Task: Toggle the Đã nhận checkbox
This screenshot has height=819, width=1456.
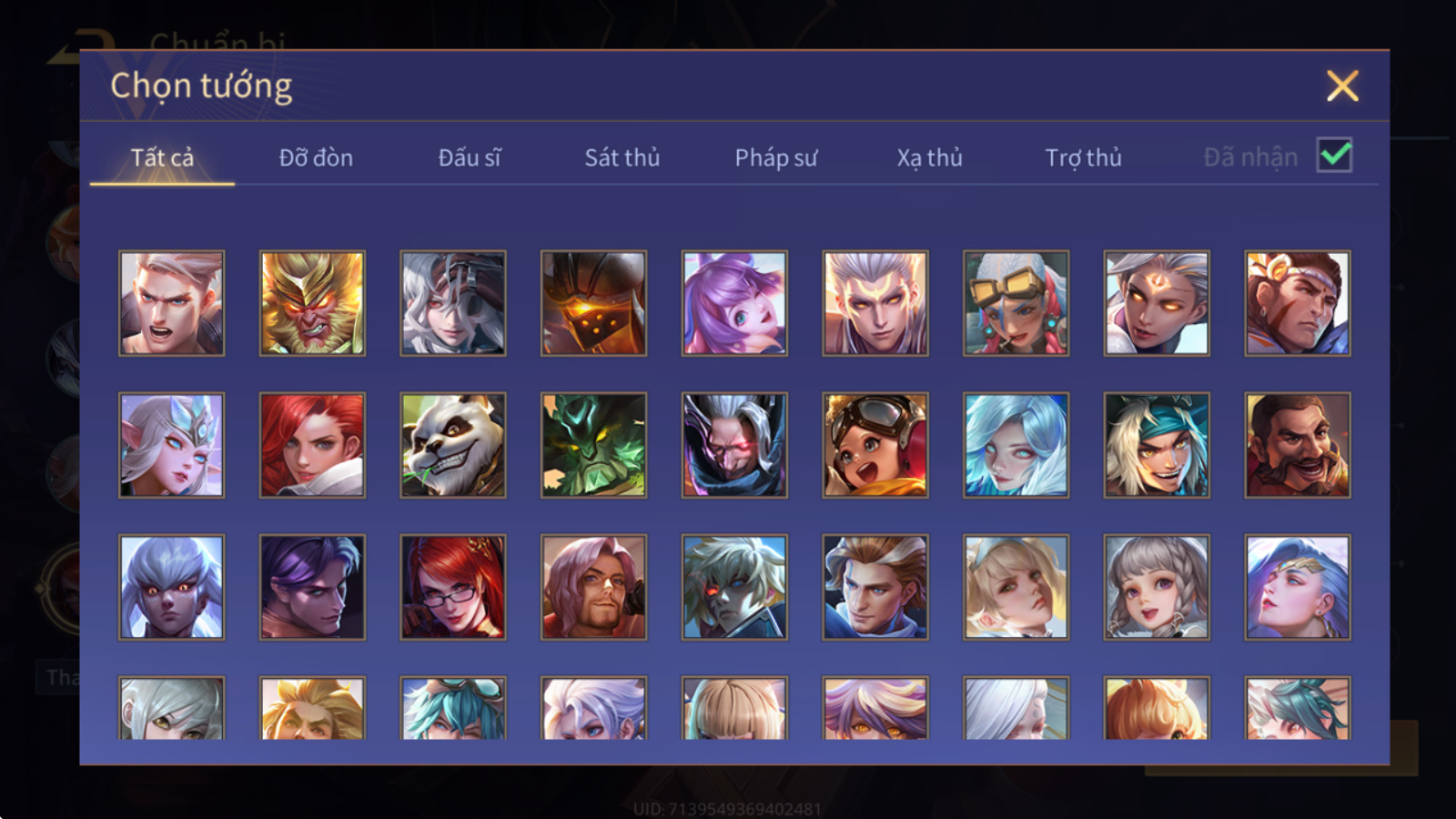Action: [x=1335, y=156]
